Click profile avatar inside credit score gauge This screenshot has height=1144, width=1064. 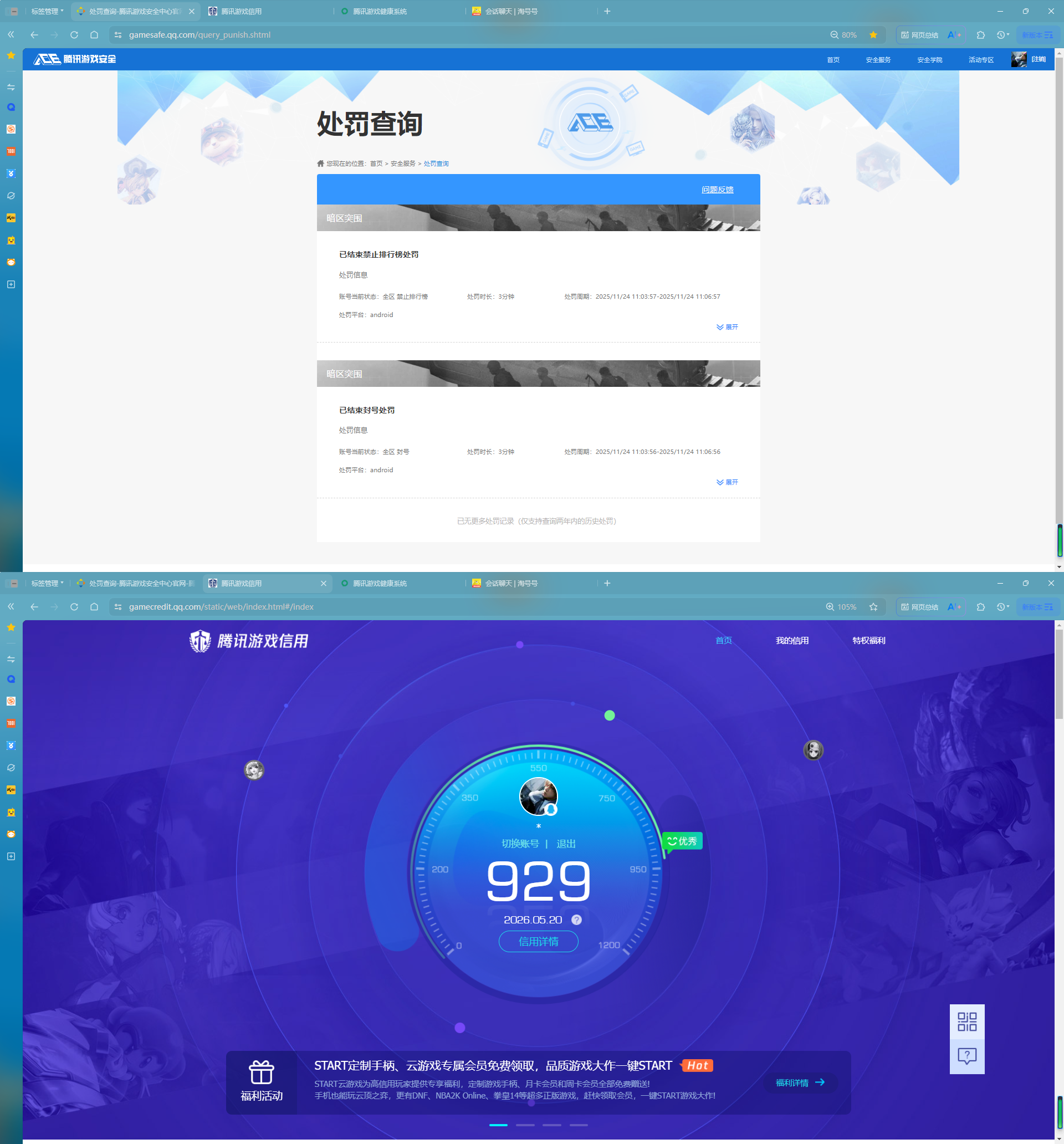pyautogui.click(x=539, y=797)
